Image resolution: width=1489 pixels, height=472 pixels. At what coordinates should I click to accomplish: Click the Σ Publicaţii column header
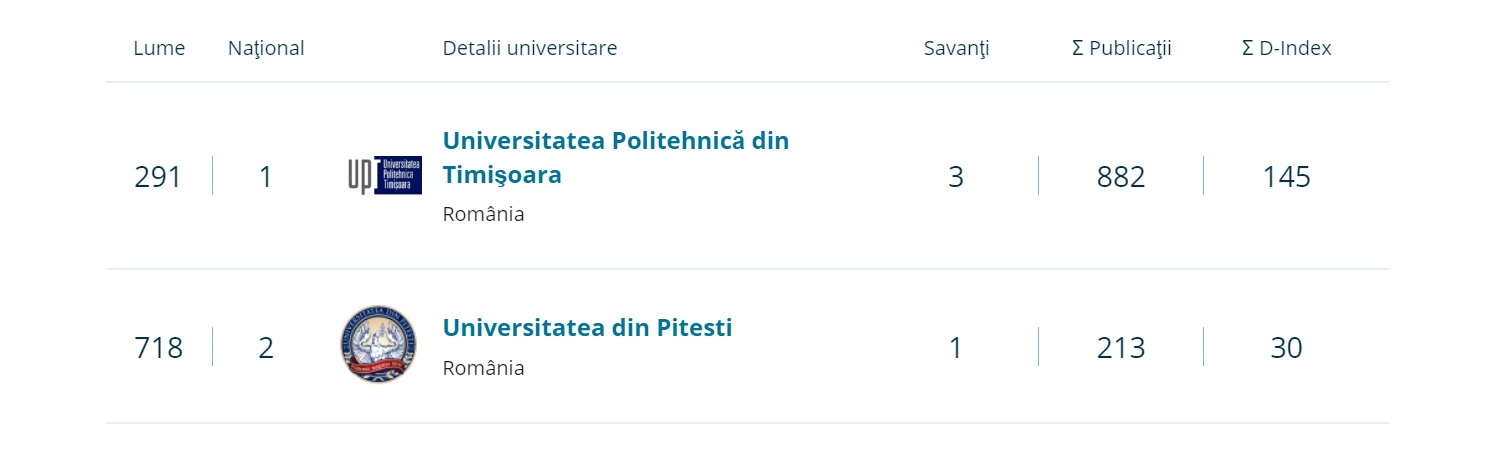coord(1121,48)
